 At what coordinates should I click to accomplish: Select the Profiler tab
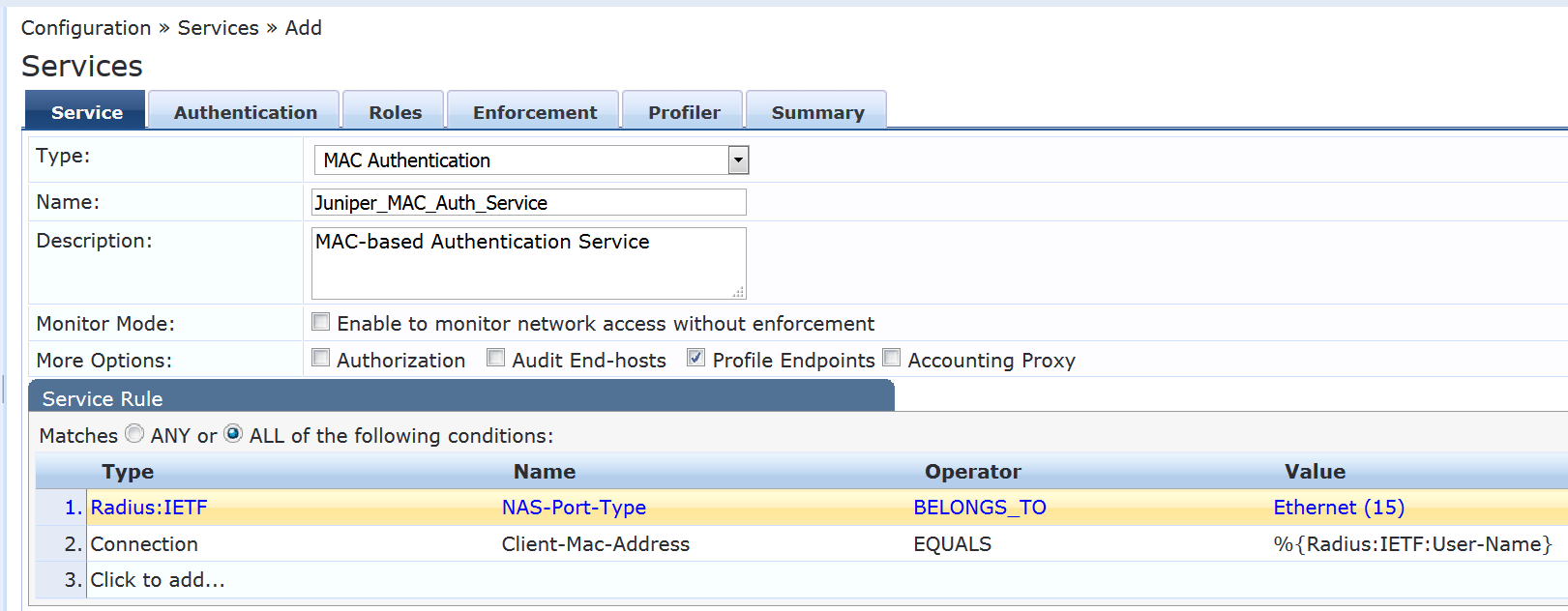pos(684,112)
